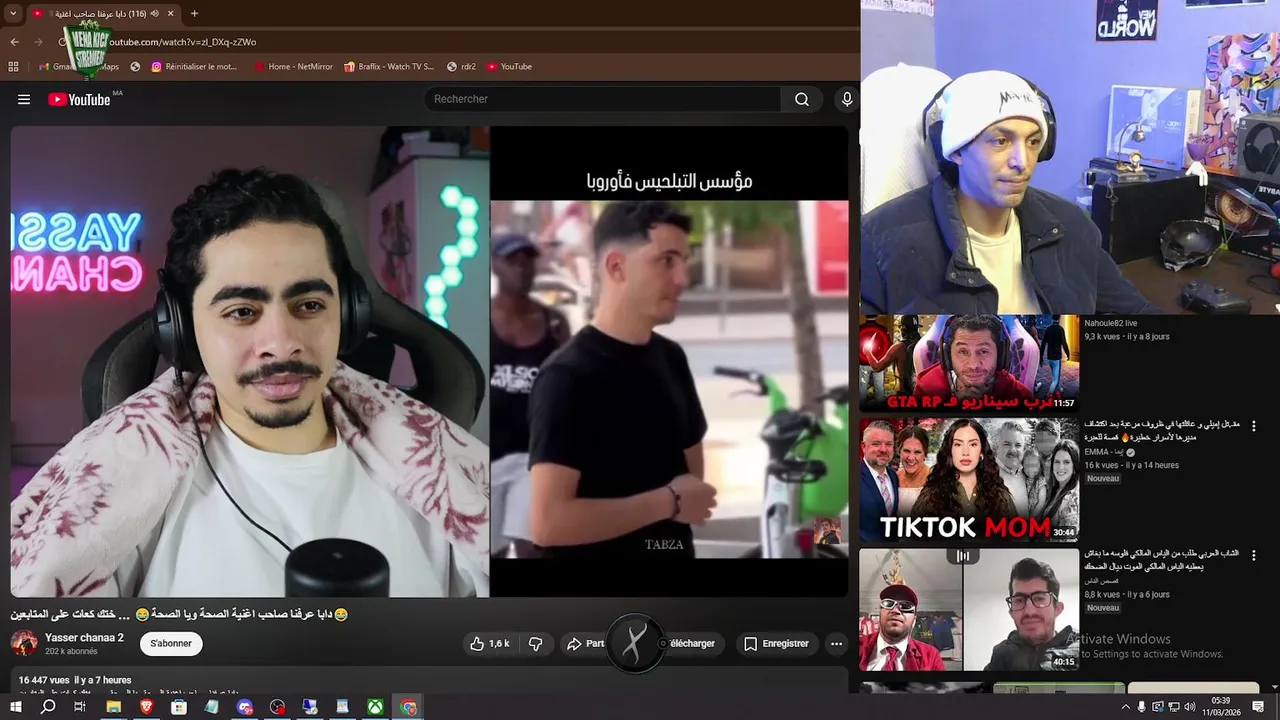Open the Chrome apps grid shortcut
This screenshot has width=1280, height=720.
[13, 67]
